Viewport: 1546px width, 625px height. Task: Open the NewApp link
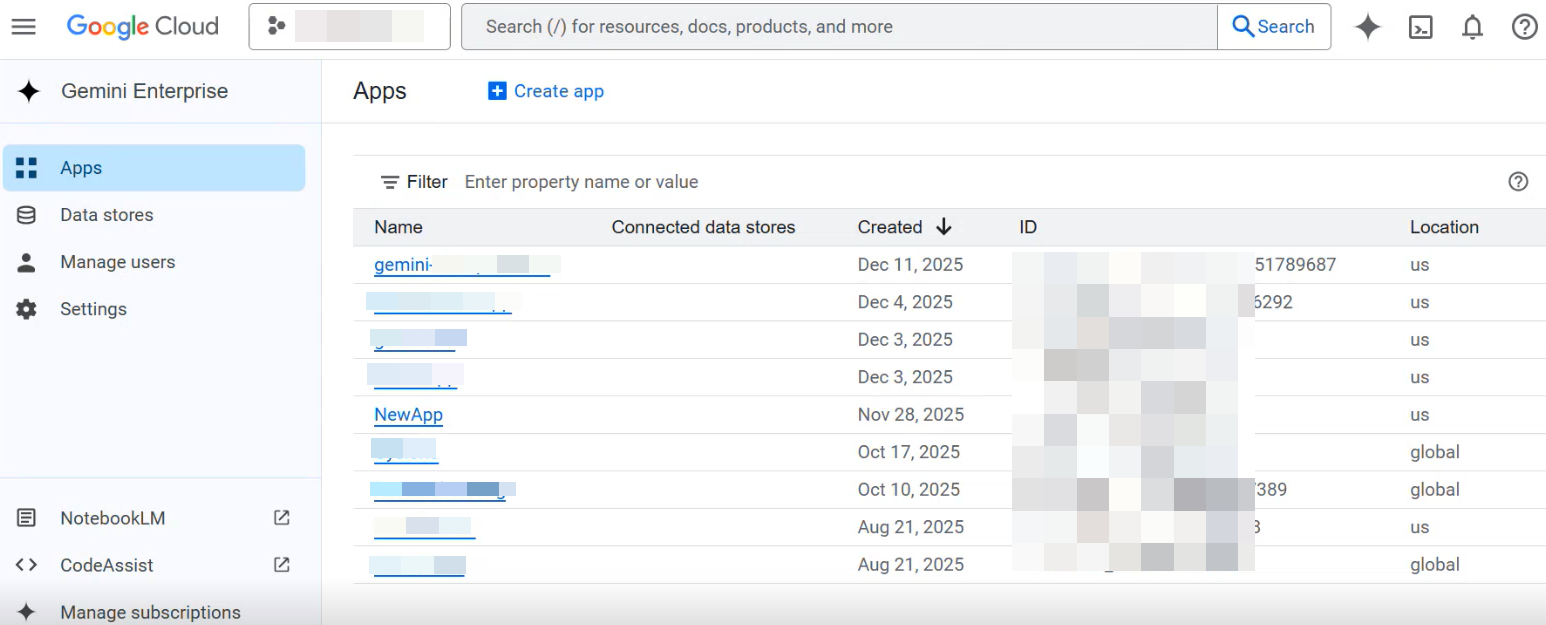(408, 415)
